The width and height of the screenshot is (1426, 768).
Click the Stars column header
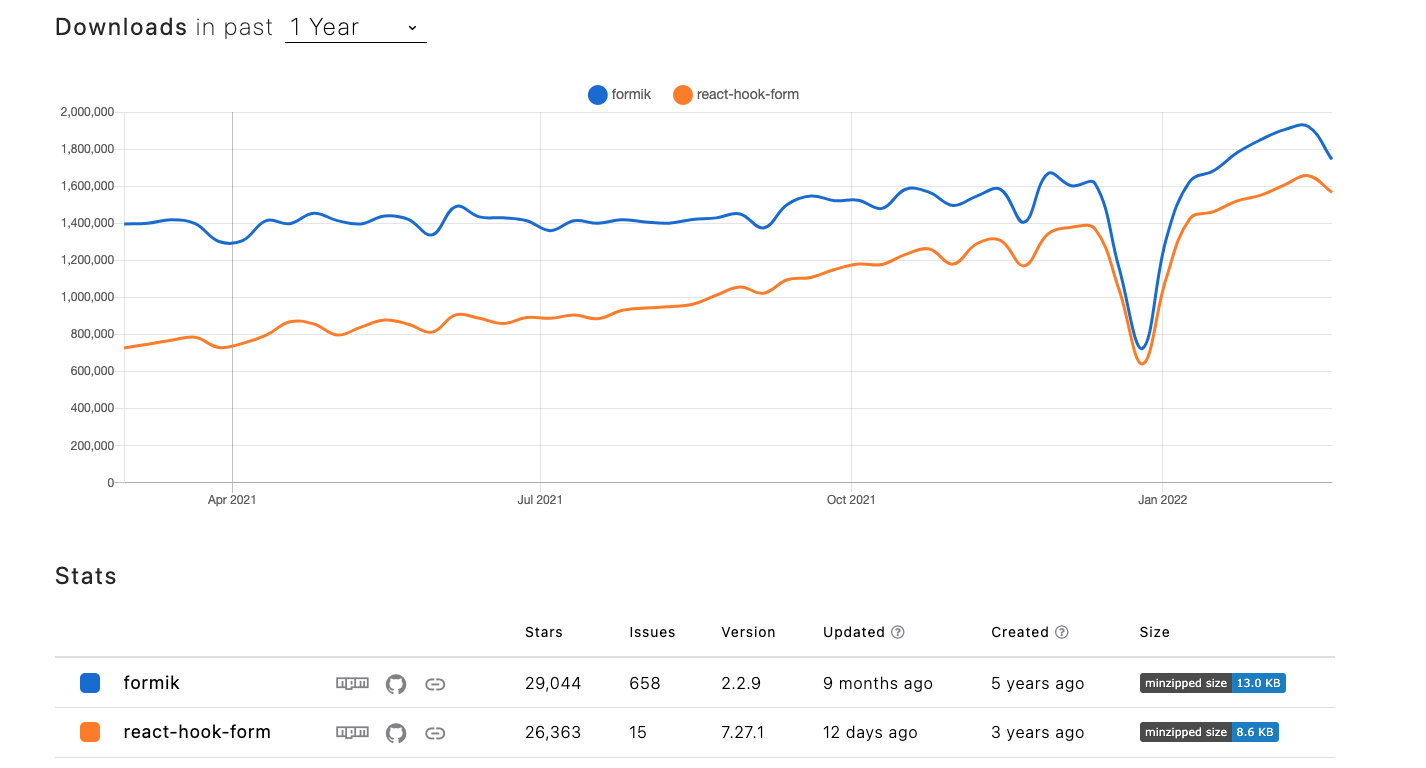click(544, 632)
